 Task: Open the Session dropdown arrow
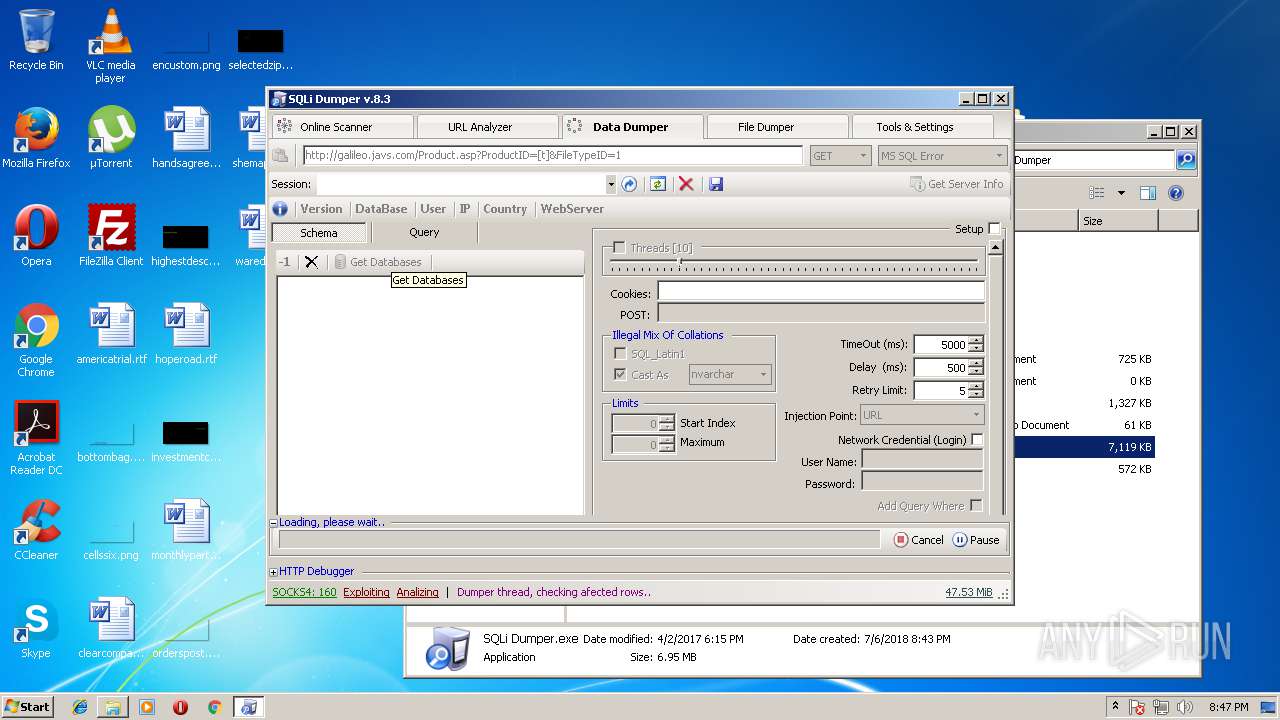coord(611,185)
